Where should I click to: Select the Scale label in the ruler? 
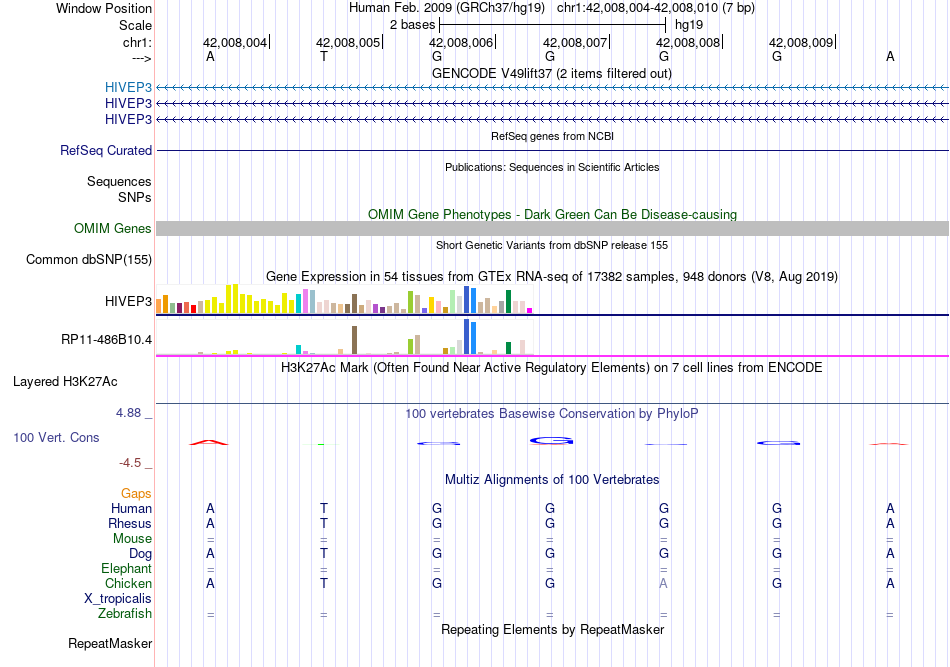click(135, 25)
